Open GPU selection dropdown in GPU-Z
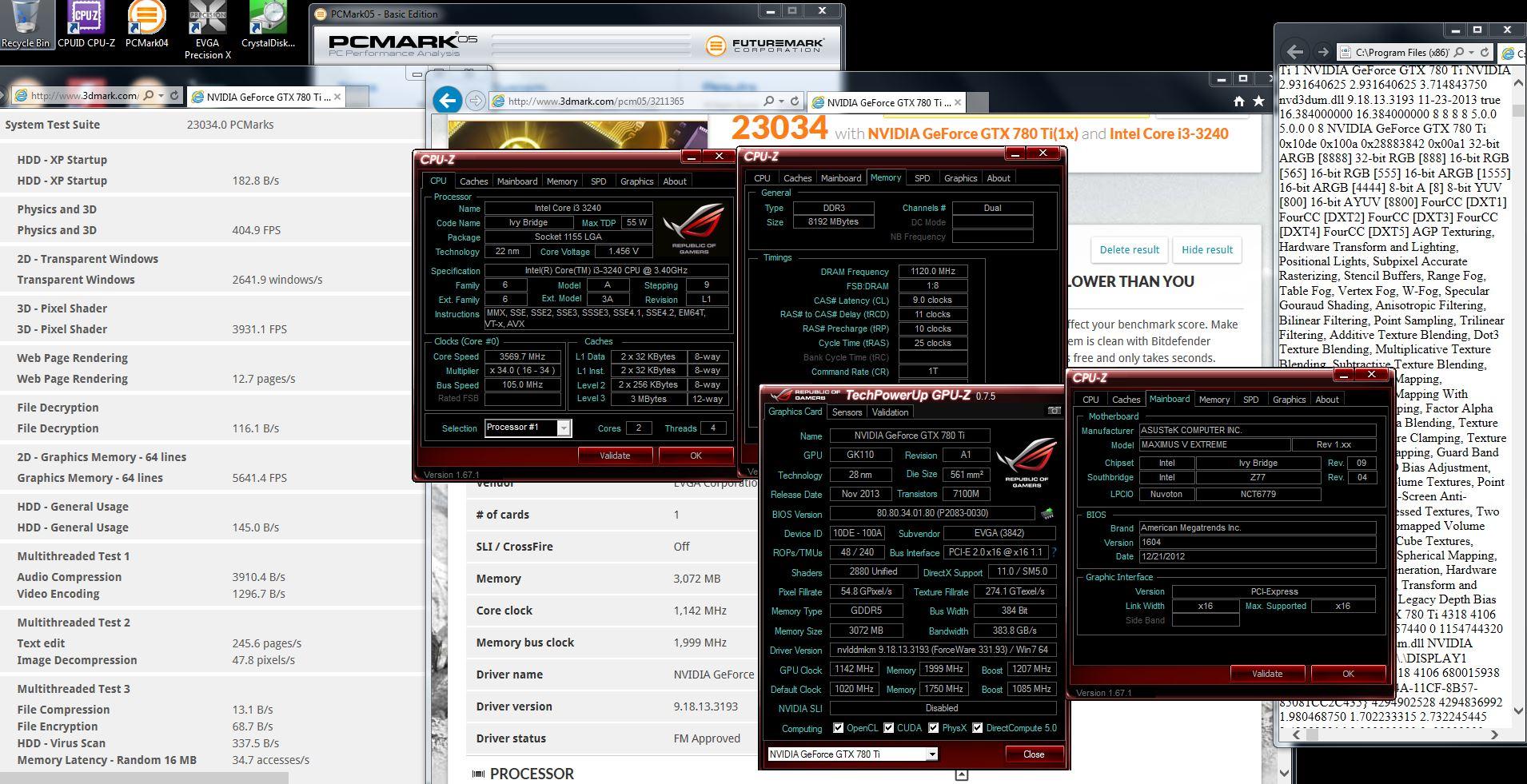The width and height of the screenshot is (1527, 784). tap(931, 754)
